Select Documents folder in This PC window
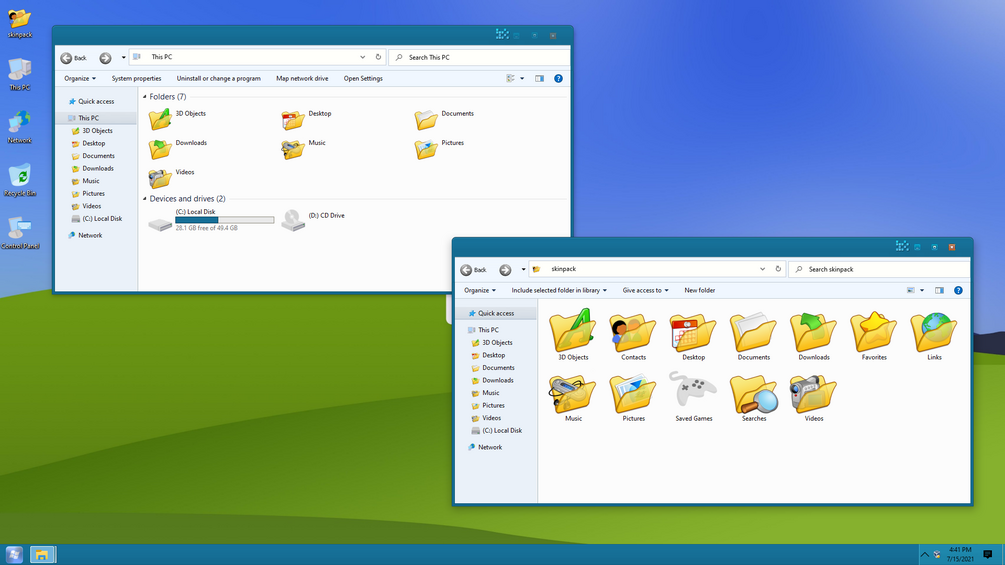This screenshot has width=1005, height=565. (x=444, y=119)
